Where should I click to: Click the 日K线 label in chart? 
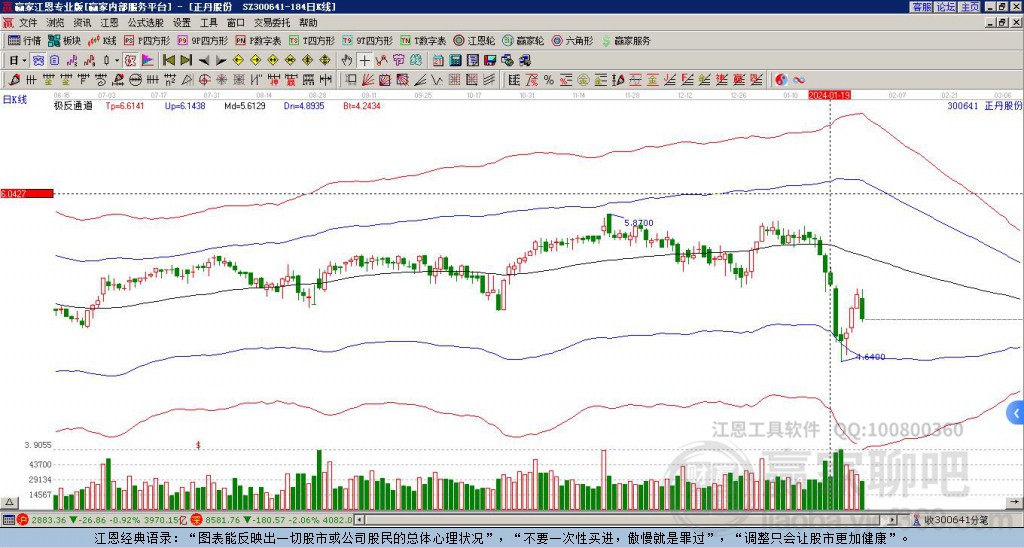[15, 100]
